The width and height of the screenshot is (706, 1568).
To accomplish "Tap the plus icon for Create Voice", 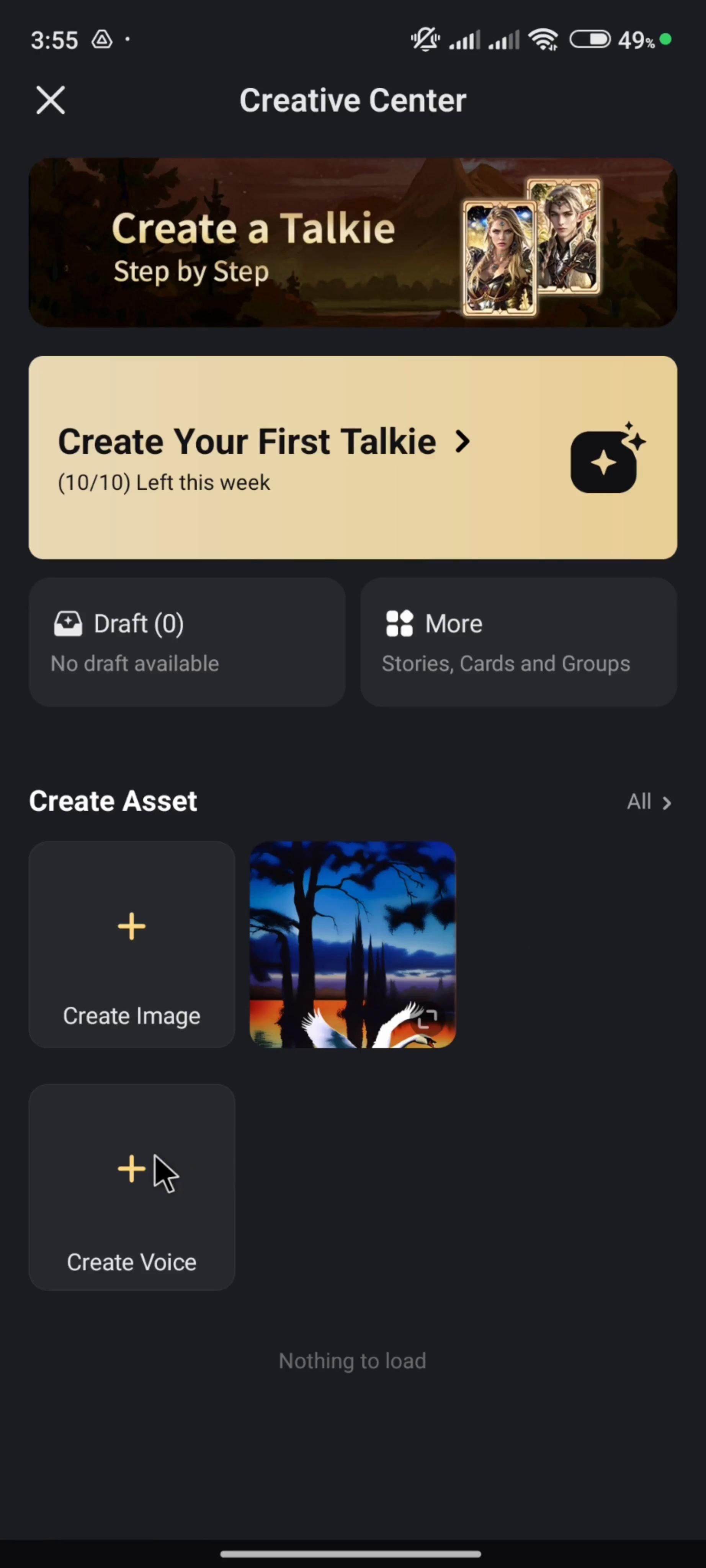I will pos(131,1169).
